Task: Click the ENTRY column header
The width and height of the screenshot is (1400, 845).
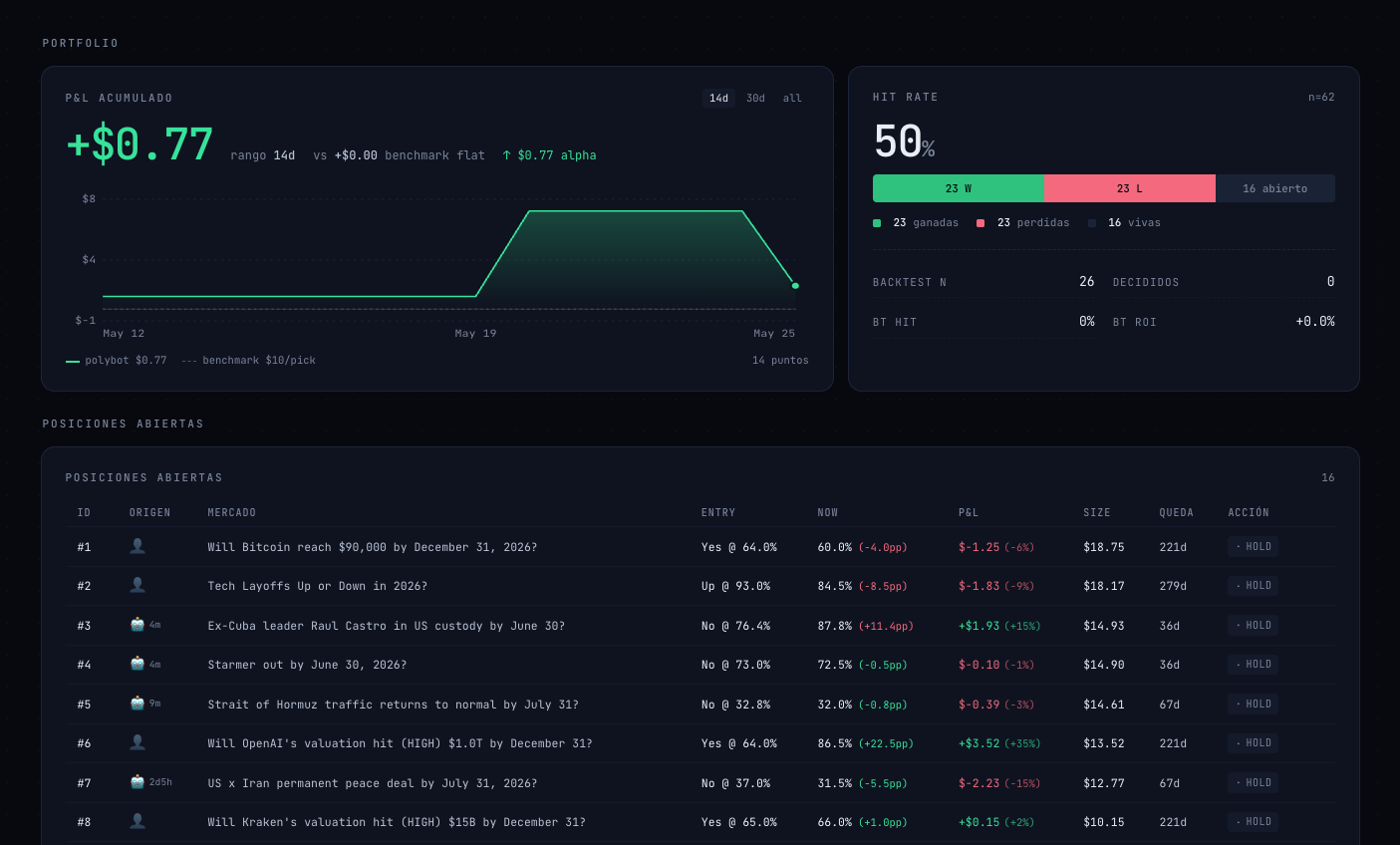Action: tap(718, 512)
